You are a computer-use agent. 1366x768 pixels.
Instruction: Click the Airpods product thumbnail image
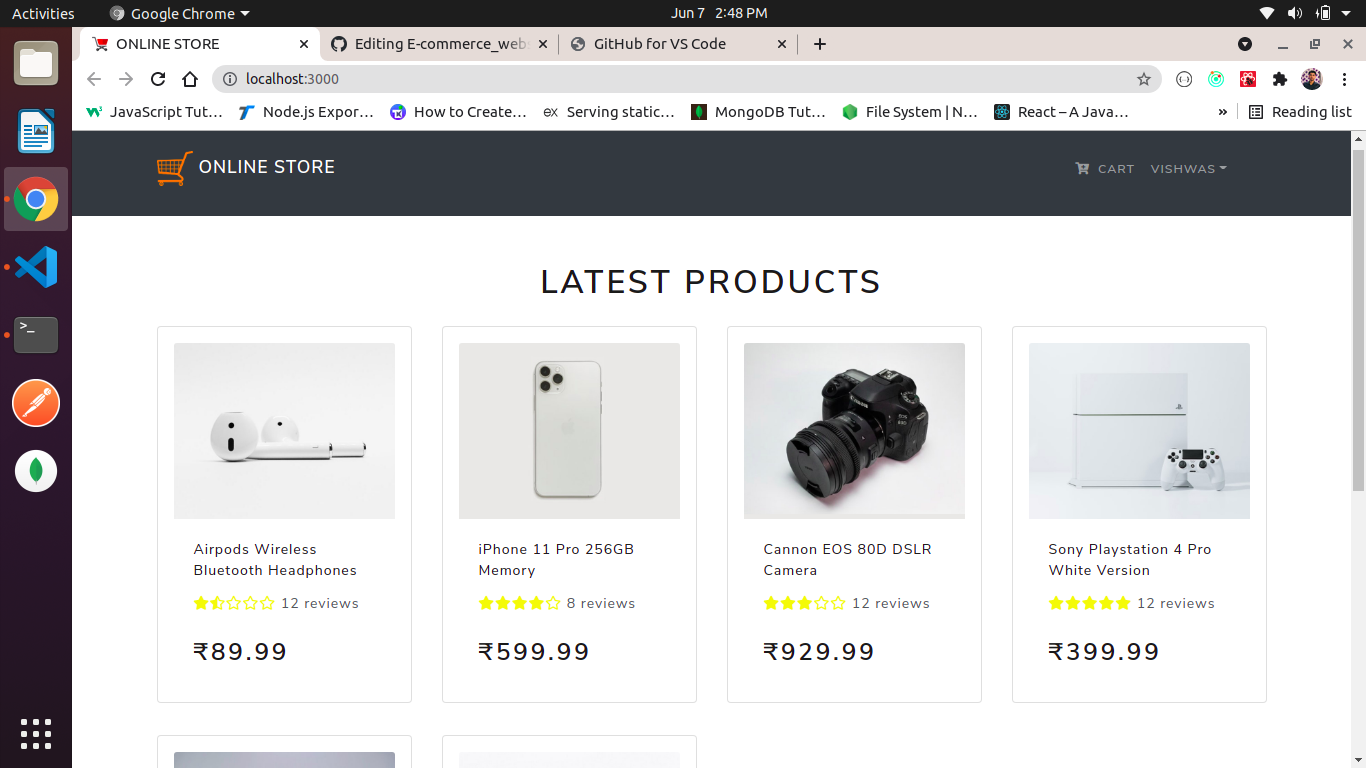tap(284, 430)
